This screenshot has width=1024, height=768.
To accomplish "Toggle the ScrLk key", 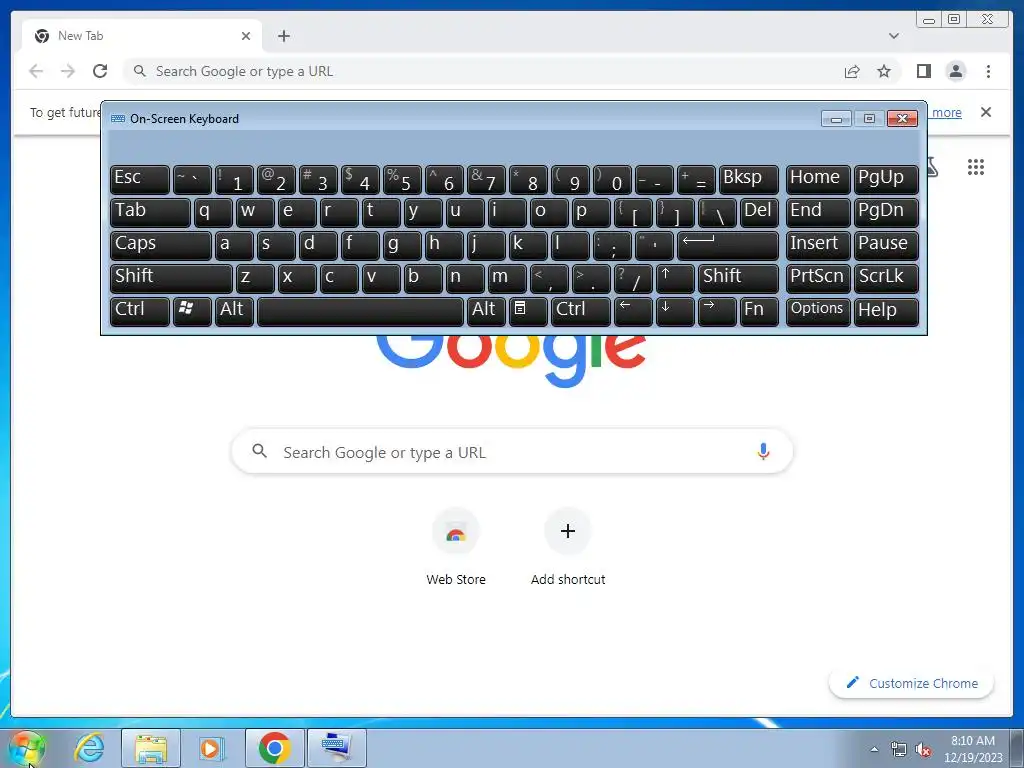I will 886,278.
